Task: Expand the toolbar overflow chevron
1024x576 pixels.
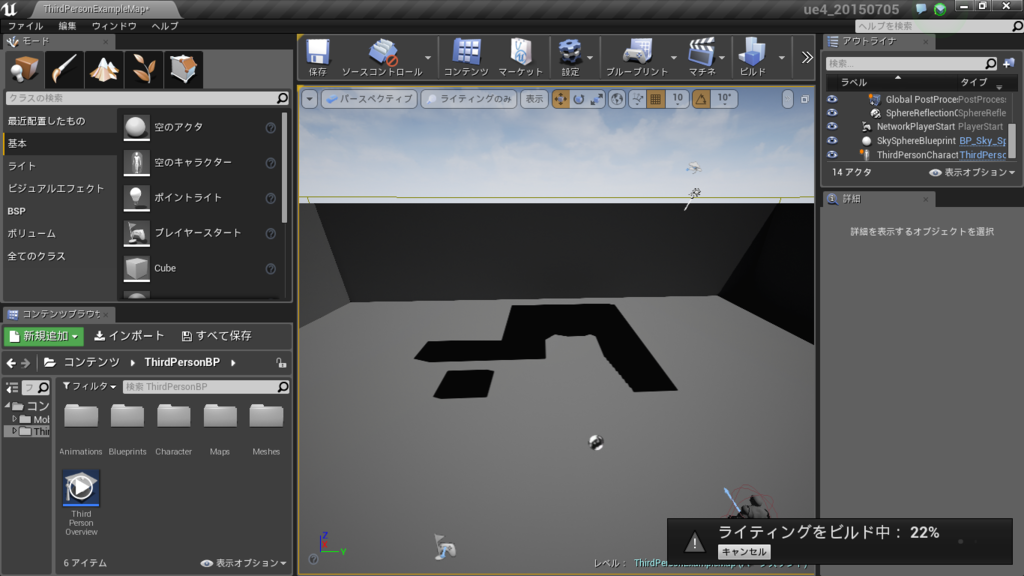Action: tap(807, 57)
